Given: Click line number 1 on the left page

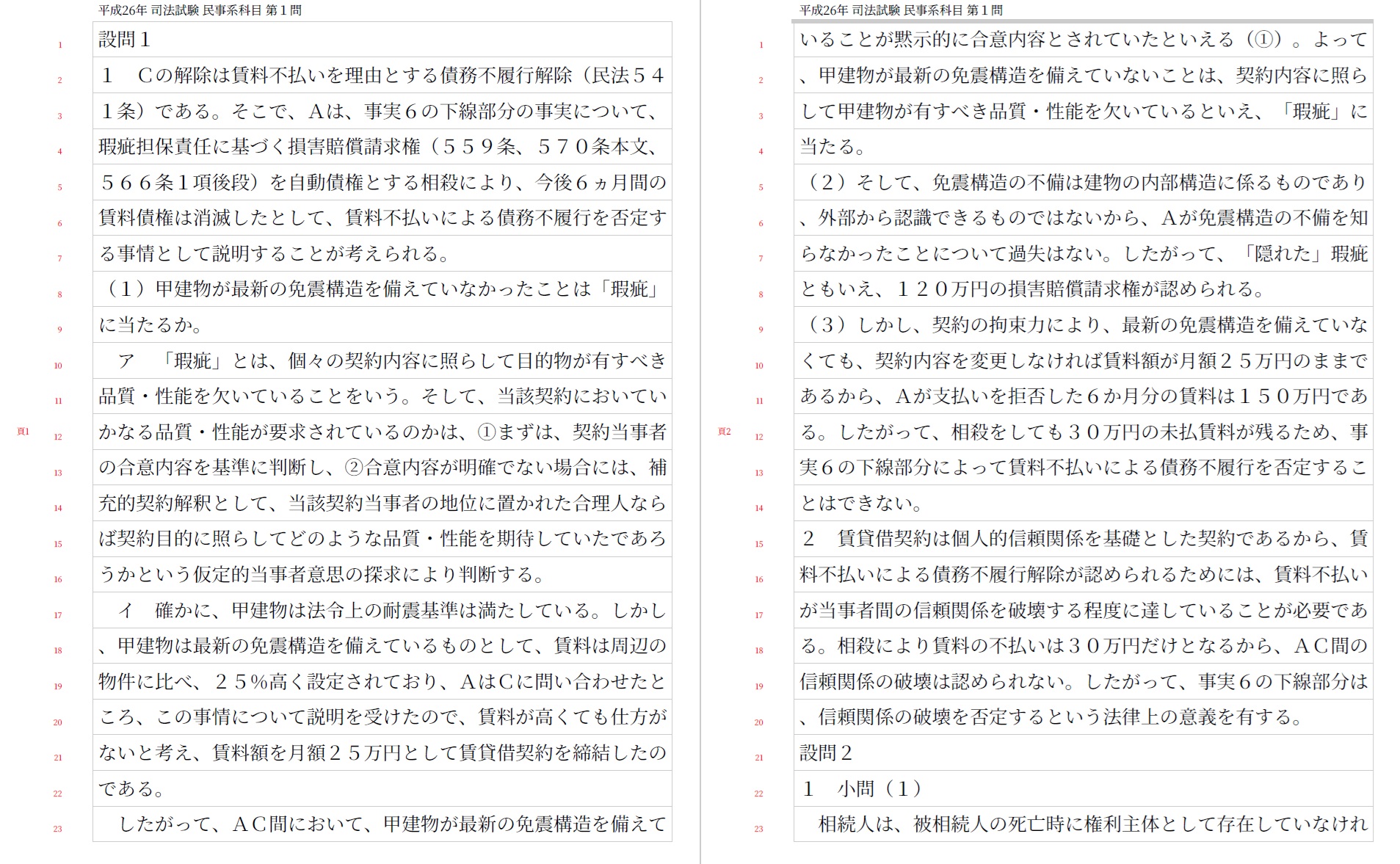Looking at the screenshot, I should click(x=60, y=46).
